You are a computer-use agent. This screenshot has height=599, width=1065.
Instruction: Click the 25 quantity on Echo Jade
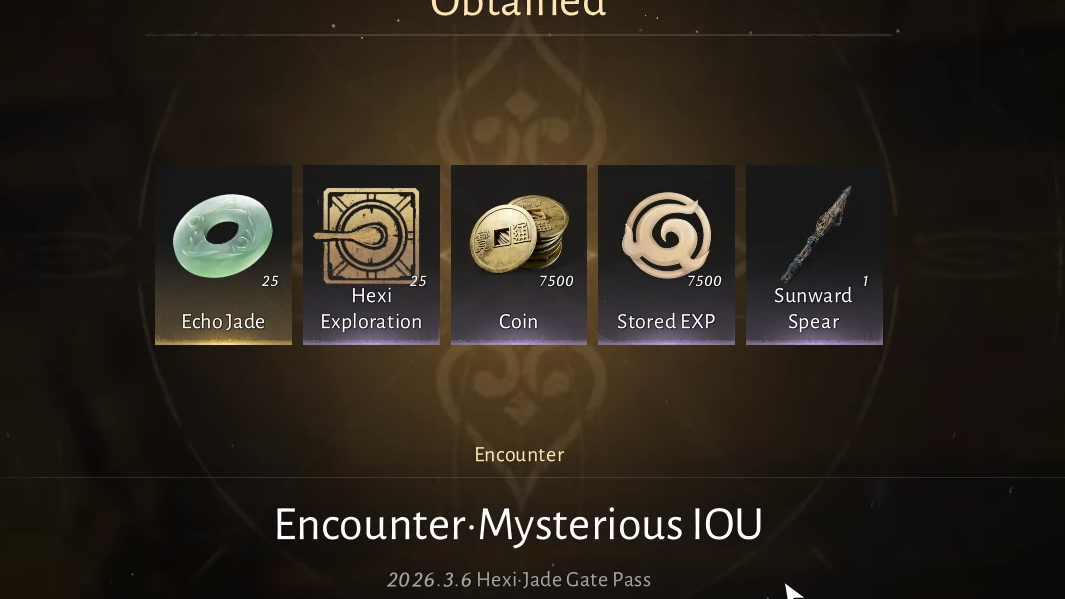pos(270,281)
